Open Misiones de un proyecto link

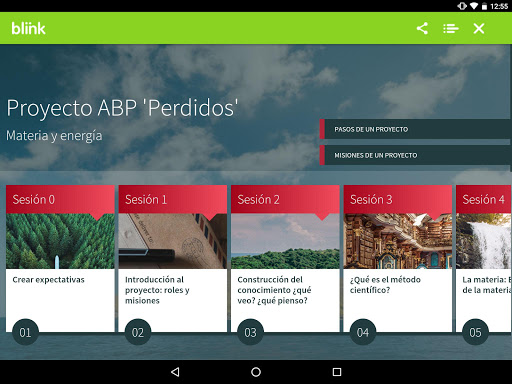tap(415, 155)
